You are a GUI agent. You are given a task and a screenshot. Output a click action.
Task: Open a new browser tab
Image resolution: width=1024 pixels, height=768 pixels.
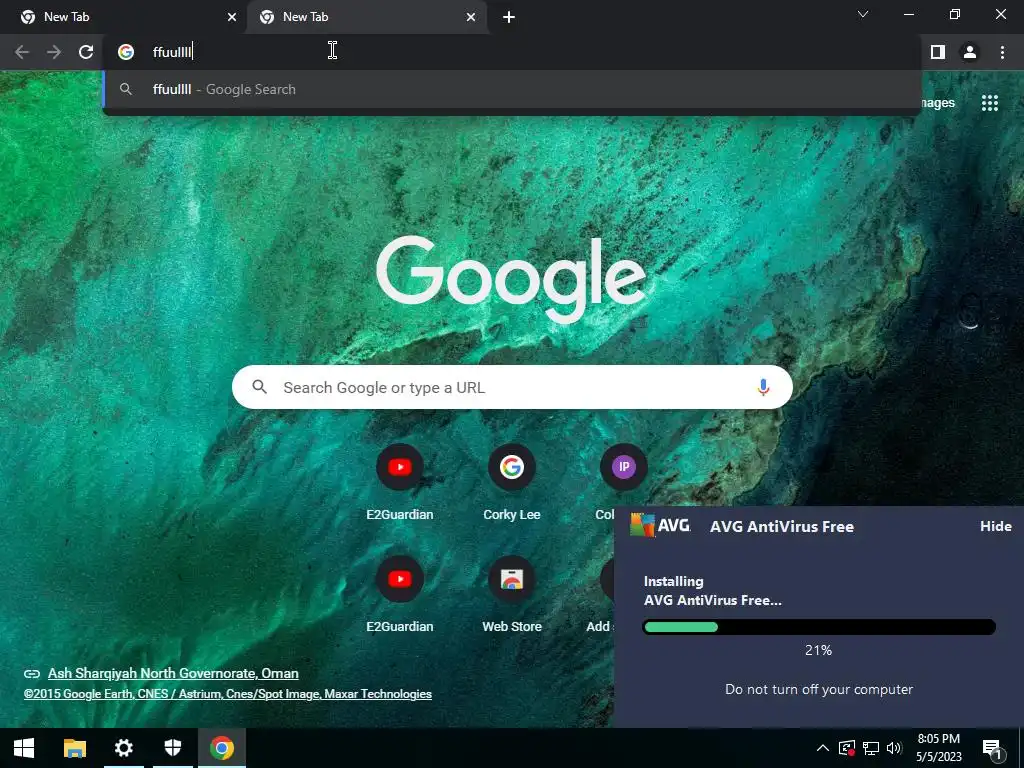pos(509,17)
